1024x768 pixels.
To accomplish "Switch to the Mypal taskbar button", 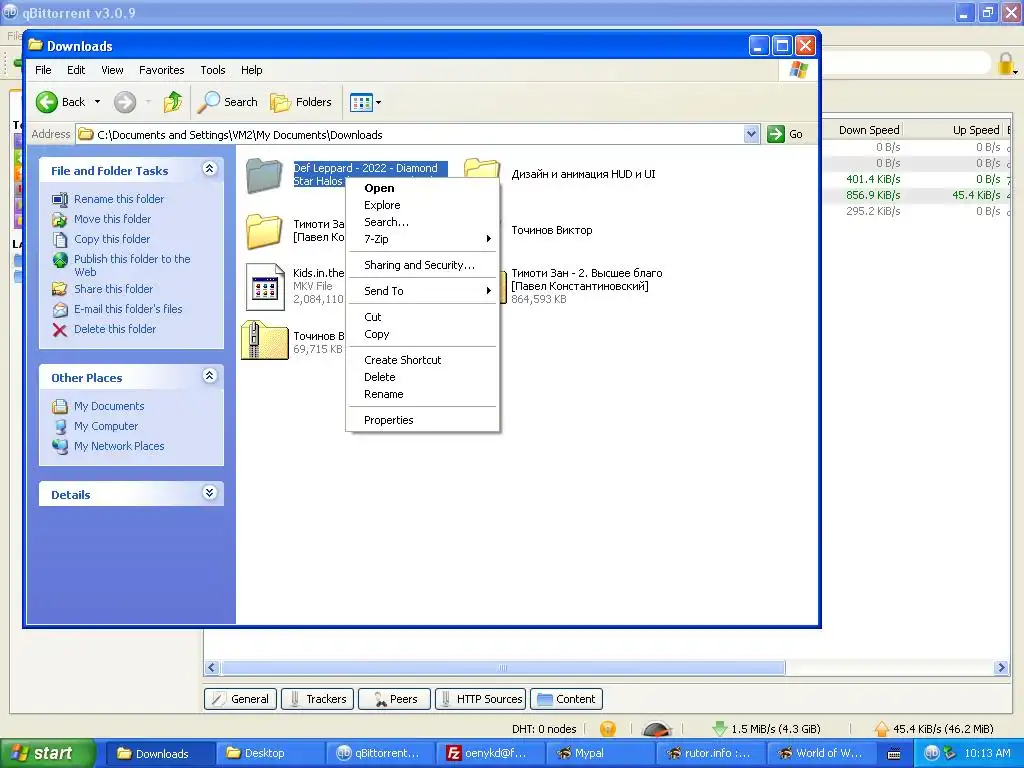I will tap(601, 753).
